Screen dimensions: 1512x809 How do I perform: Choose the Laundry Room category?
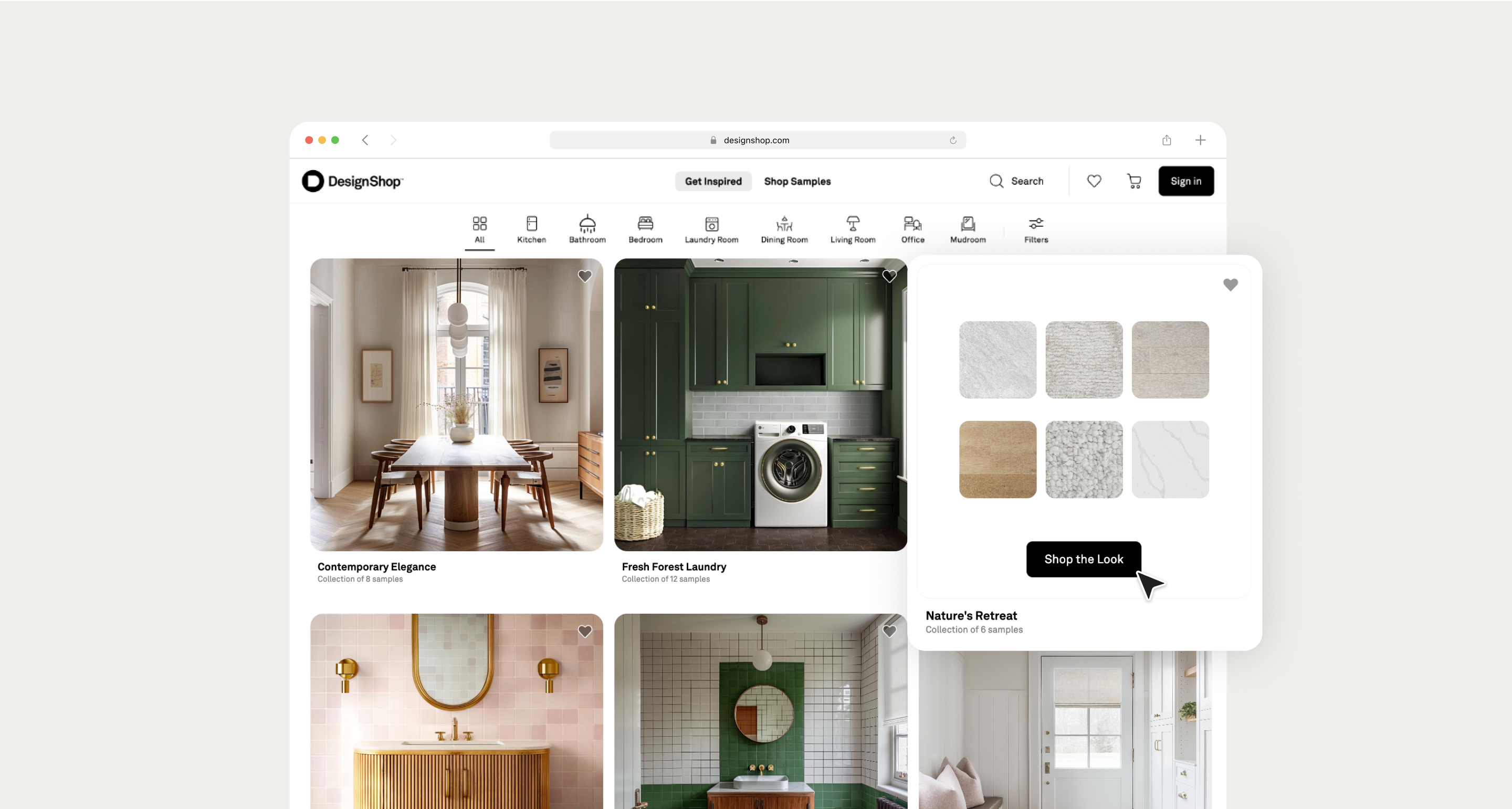coord(711,229)
